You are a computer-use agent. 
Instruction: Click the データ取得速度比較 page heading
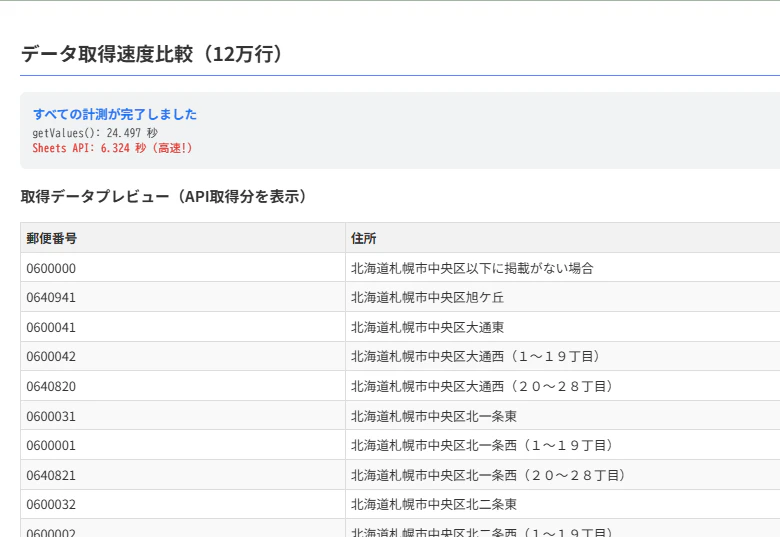pos(152,54)
